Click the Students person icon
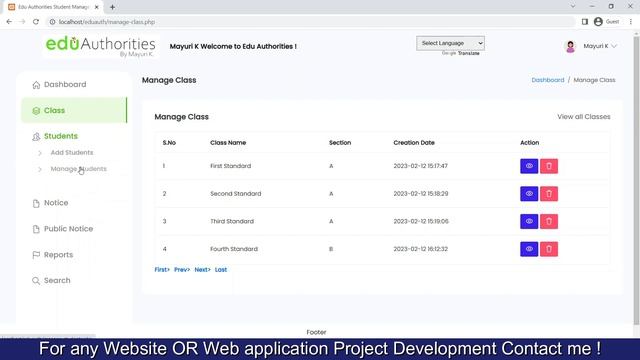This screenshot has width=640, height=360. (36, 137)
